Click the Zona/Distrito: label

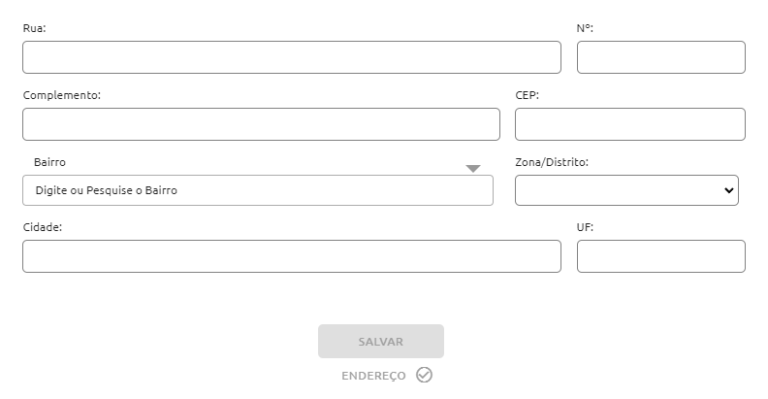tap(552, 162)
